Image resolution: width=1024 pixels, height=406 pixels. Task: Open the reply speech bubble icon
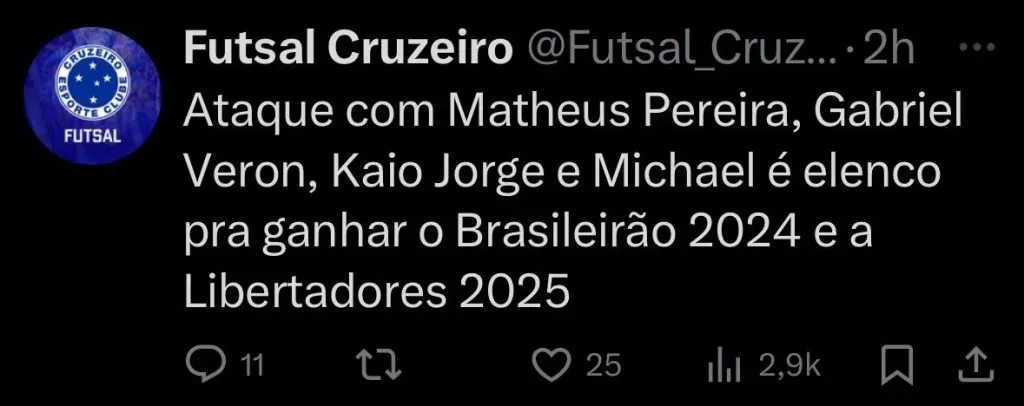pos(206,365)
